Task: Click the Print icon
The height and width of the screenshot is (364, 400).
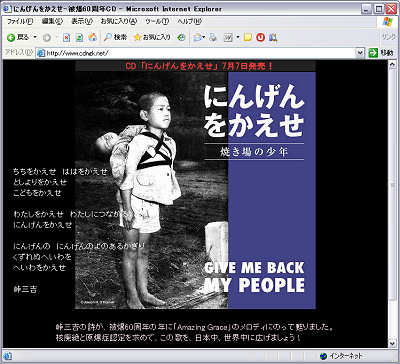Action: (x=213, y=38)
